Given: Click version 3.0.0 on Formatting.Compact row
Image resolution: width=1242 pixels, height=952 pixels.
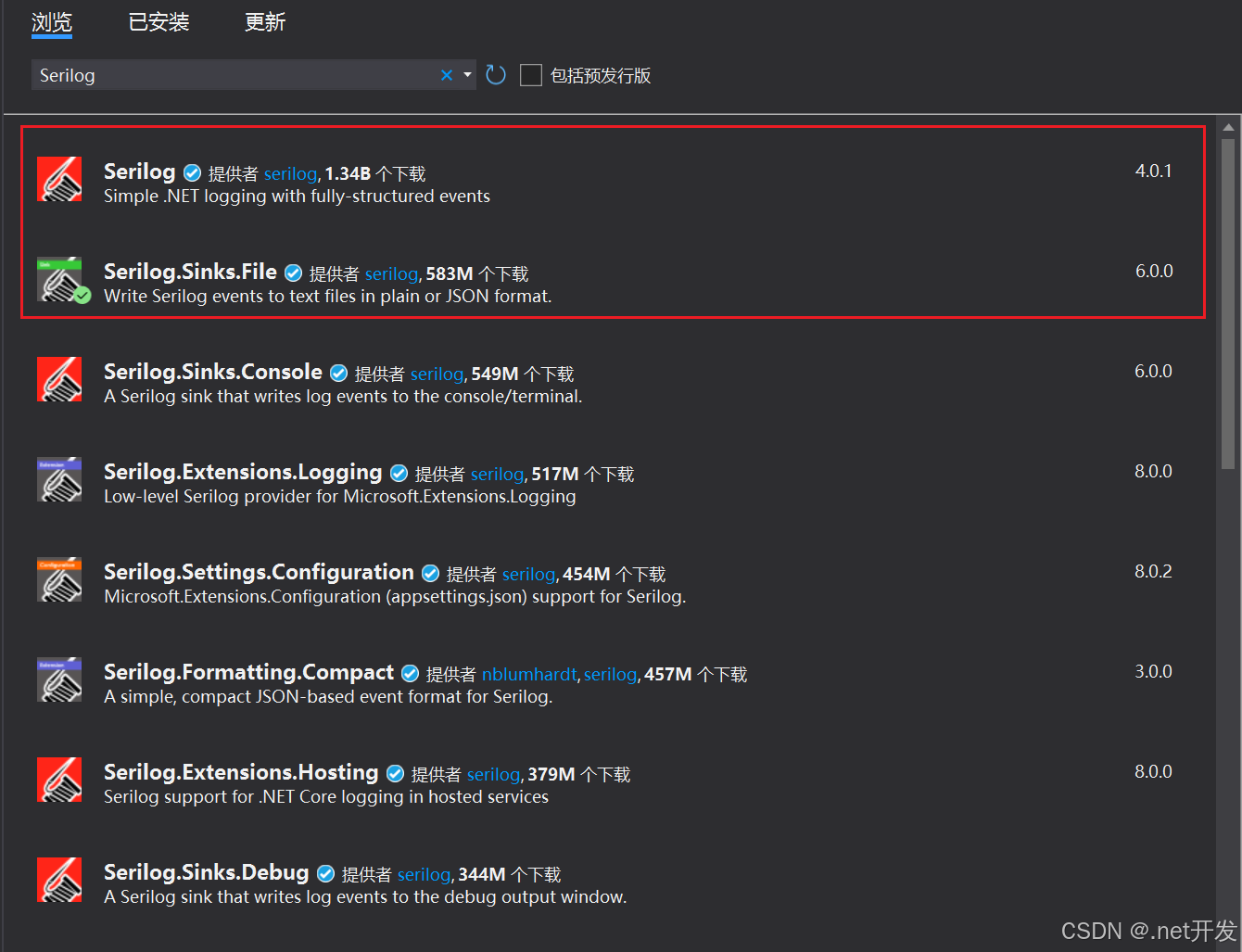Looking at the screenshot, I should pos(1153,671).
